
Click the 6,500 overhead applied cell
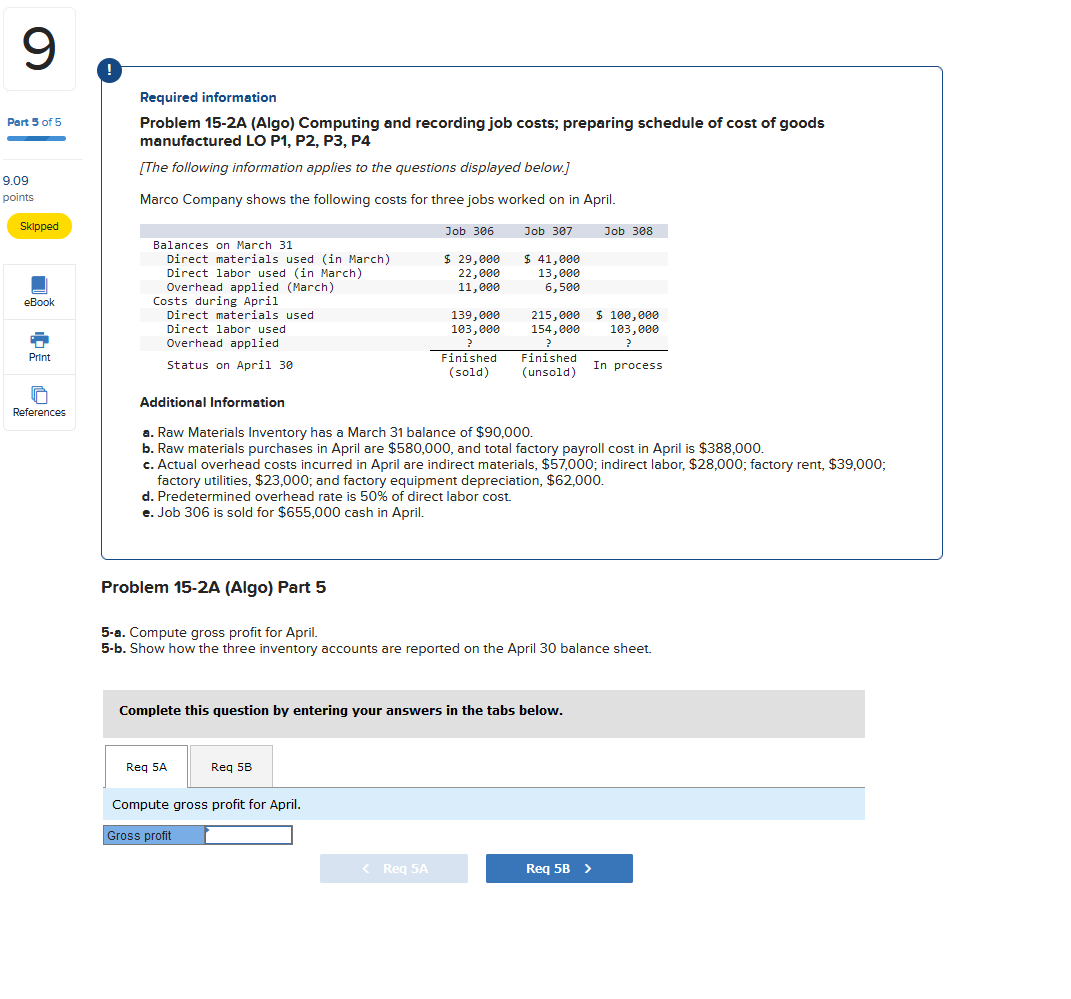pyautogui.click(x=562, y=287)
